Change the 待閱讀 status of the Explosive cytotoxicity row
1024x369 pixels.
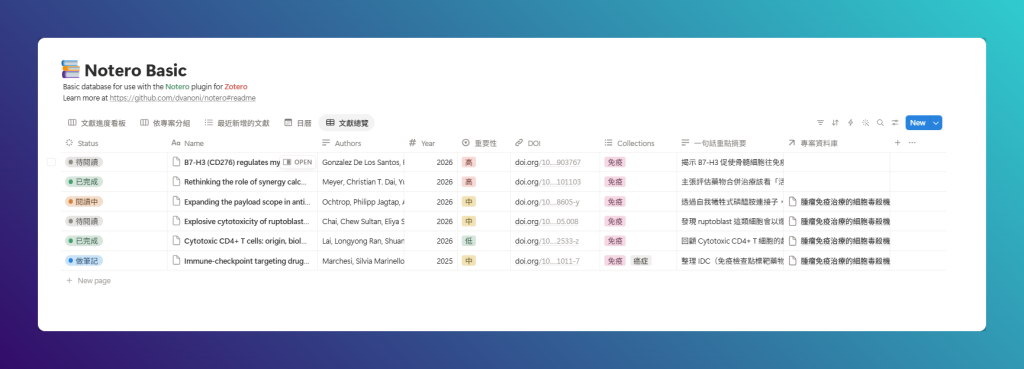[84, 221]
